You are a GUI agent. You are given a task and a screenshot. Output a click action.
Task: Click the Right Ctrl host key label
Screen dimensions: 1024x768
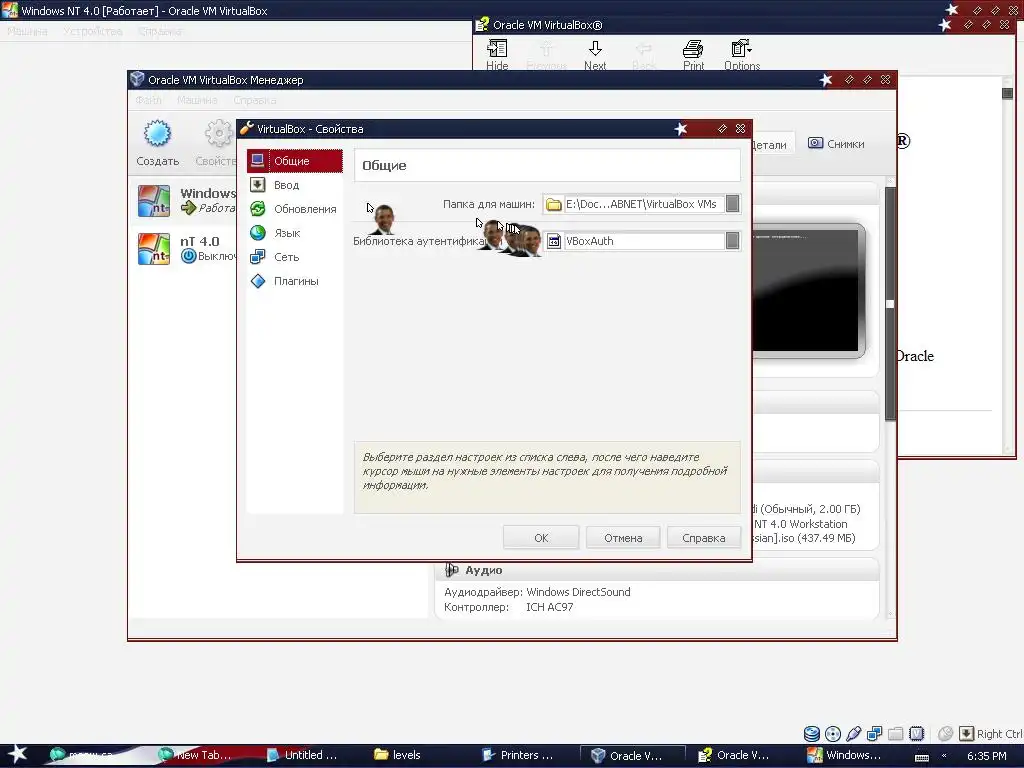click(999, 733)
